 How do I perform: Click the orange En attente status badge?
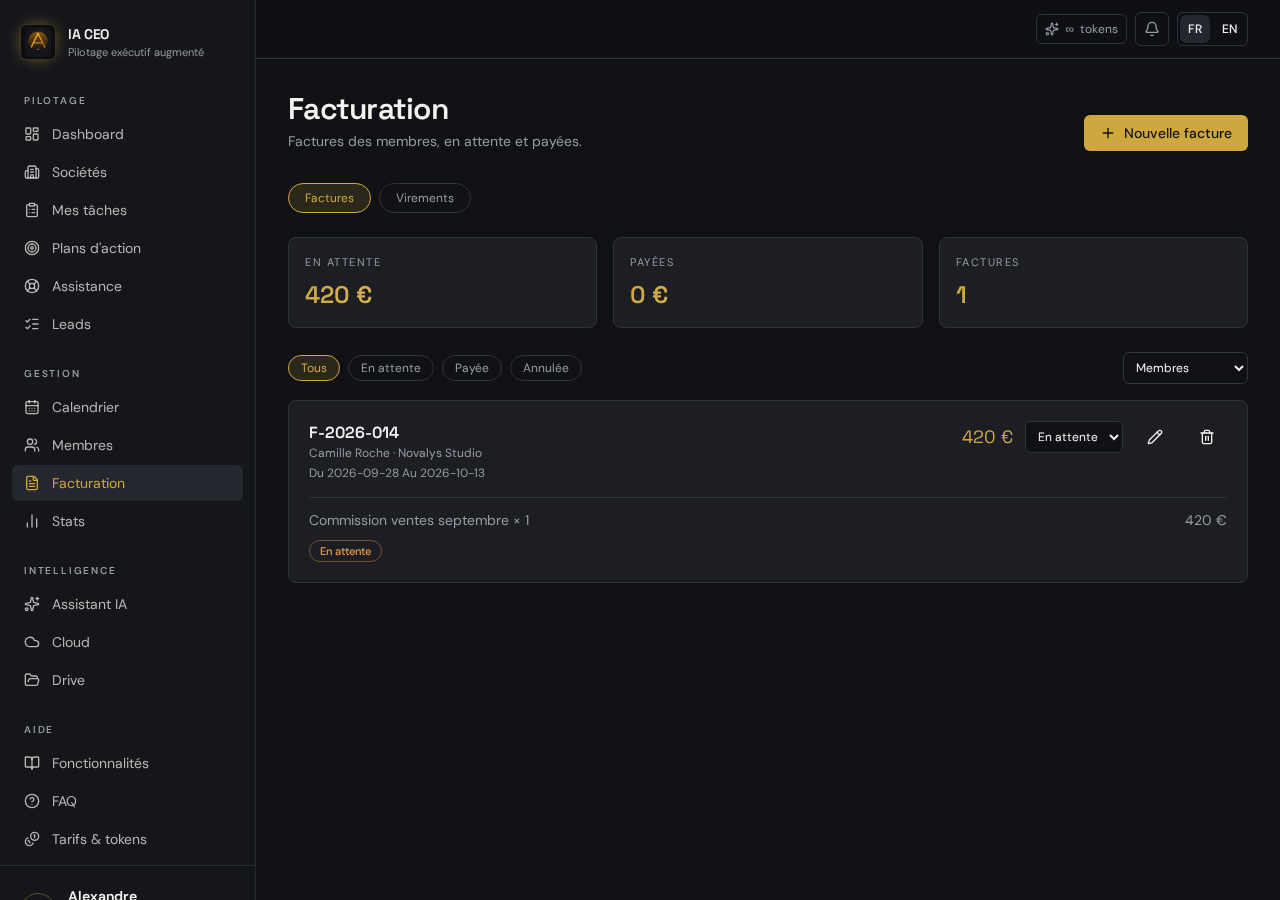click(x=345, y=551)
